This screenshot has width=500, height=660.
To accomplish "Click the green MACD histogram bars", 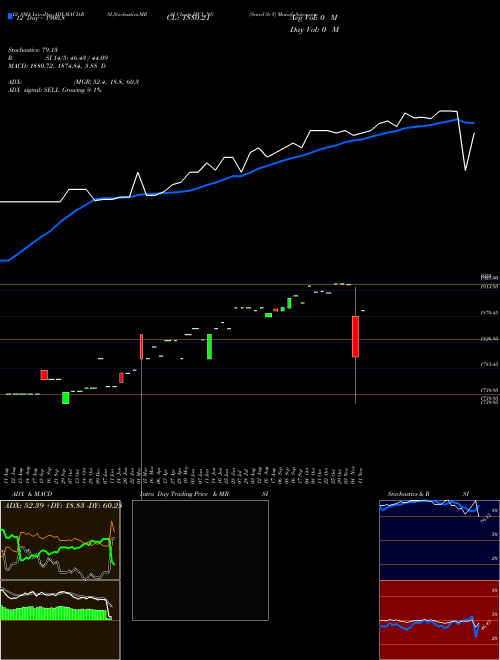I will click(x=53, y=613).
